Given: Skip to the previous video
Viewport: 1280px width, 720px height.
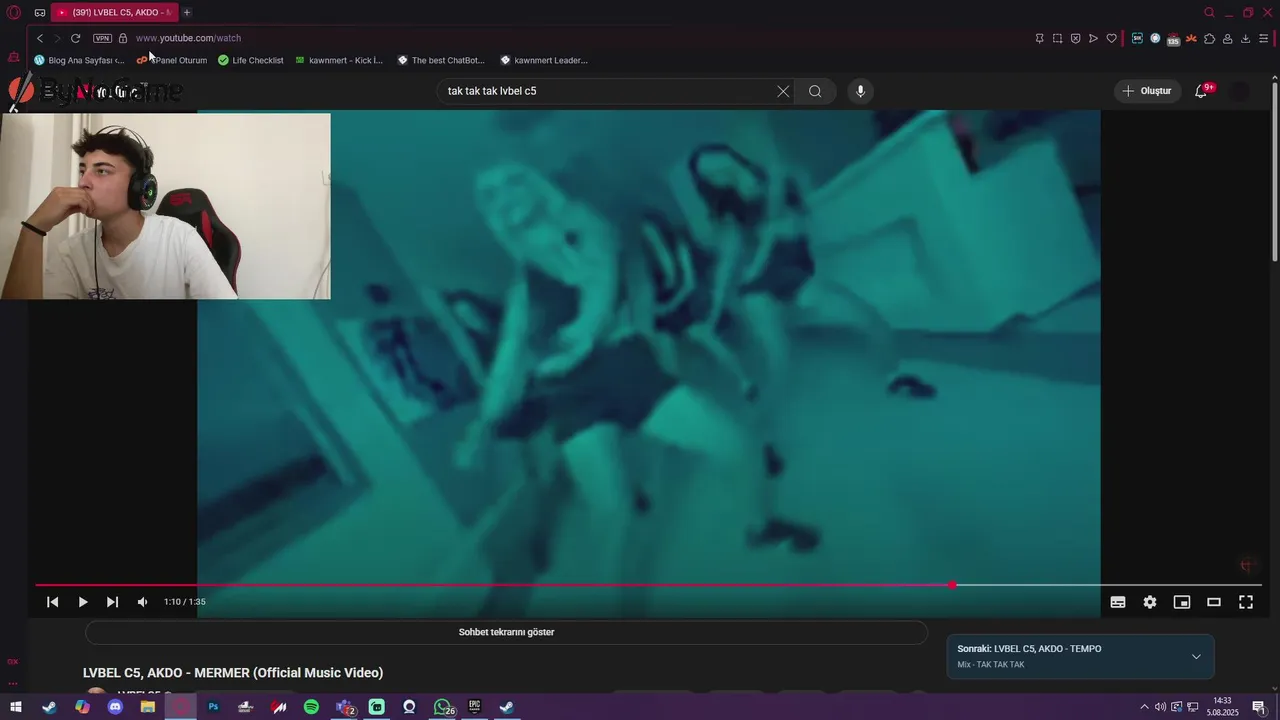Looking at the screenshot, I should (53, 602).
